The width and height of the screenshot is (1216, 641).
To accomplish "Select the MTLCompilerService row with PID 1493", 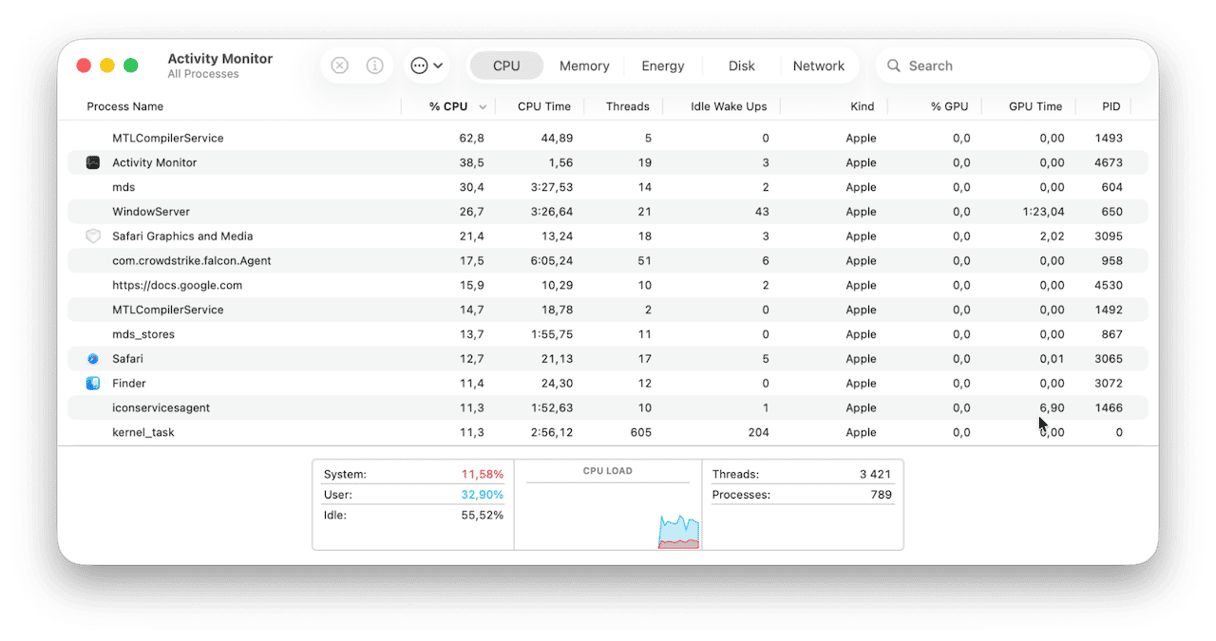I will click(608, 139).
